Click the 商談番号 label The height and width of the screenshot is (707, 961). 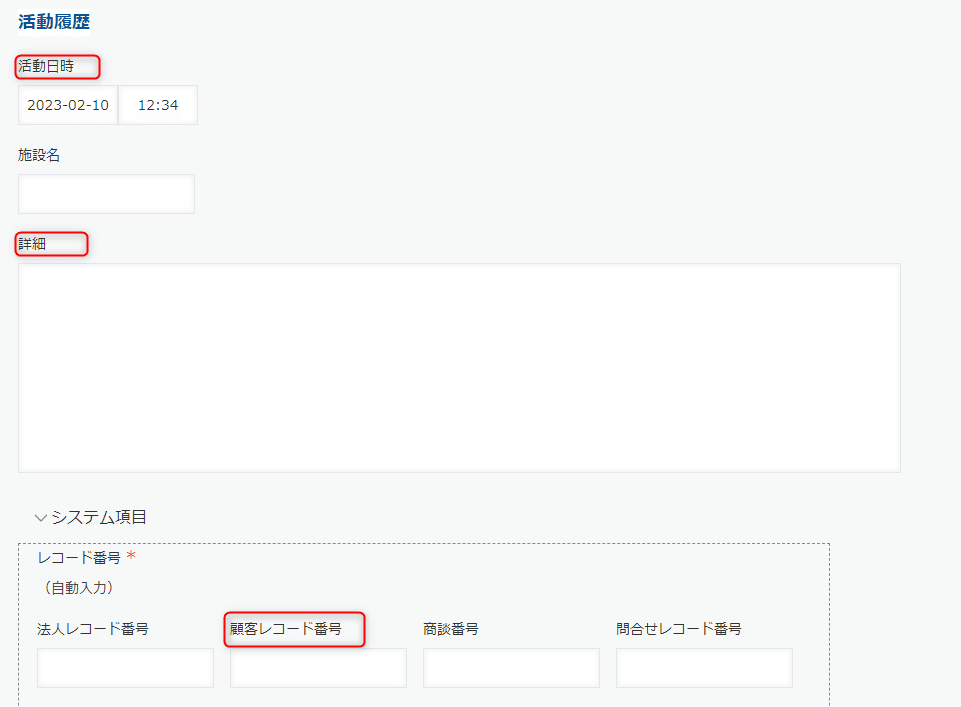(x=451, y=629)
